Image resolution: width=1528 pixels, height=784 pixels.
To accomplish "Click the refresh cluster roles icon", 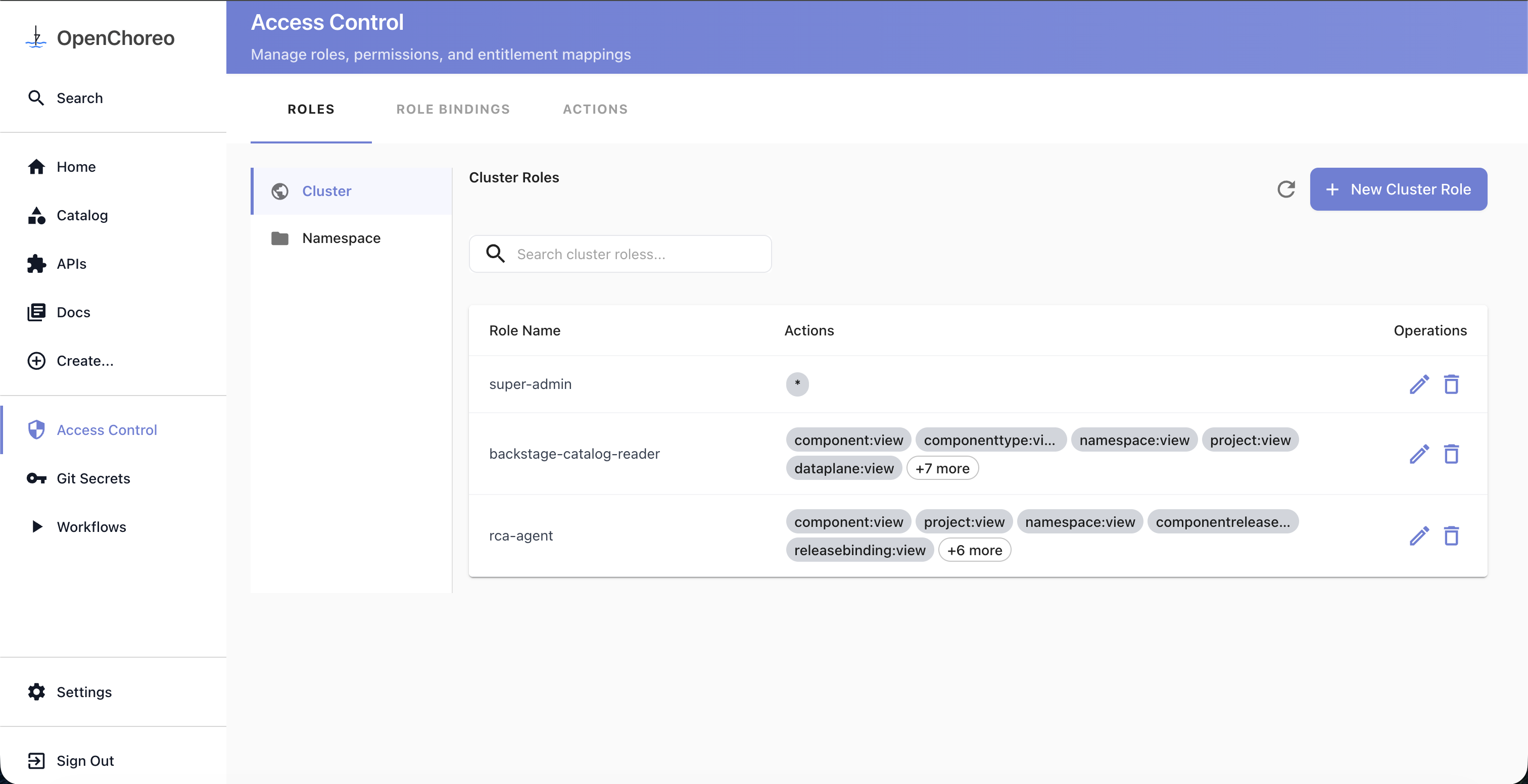I will point(1286,189).
